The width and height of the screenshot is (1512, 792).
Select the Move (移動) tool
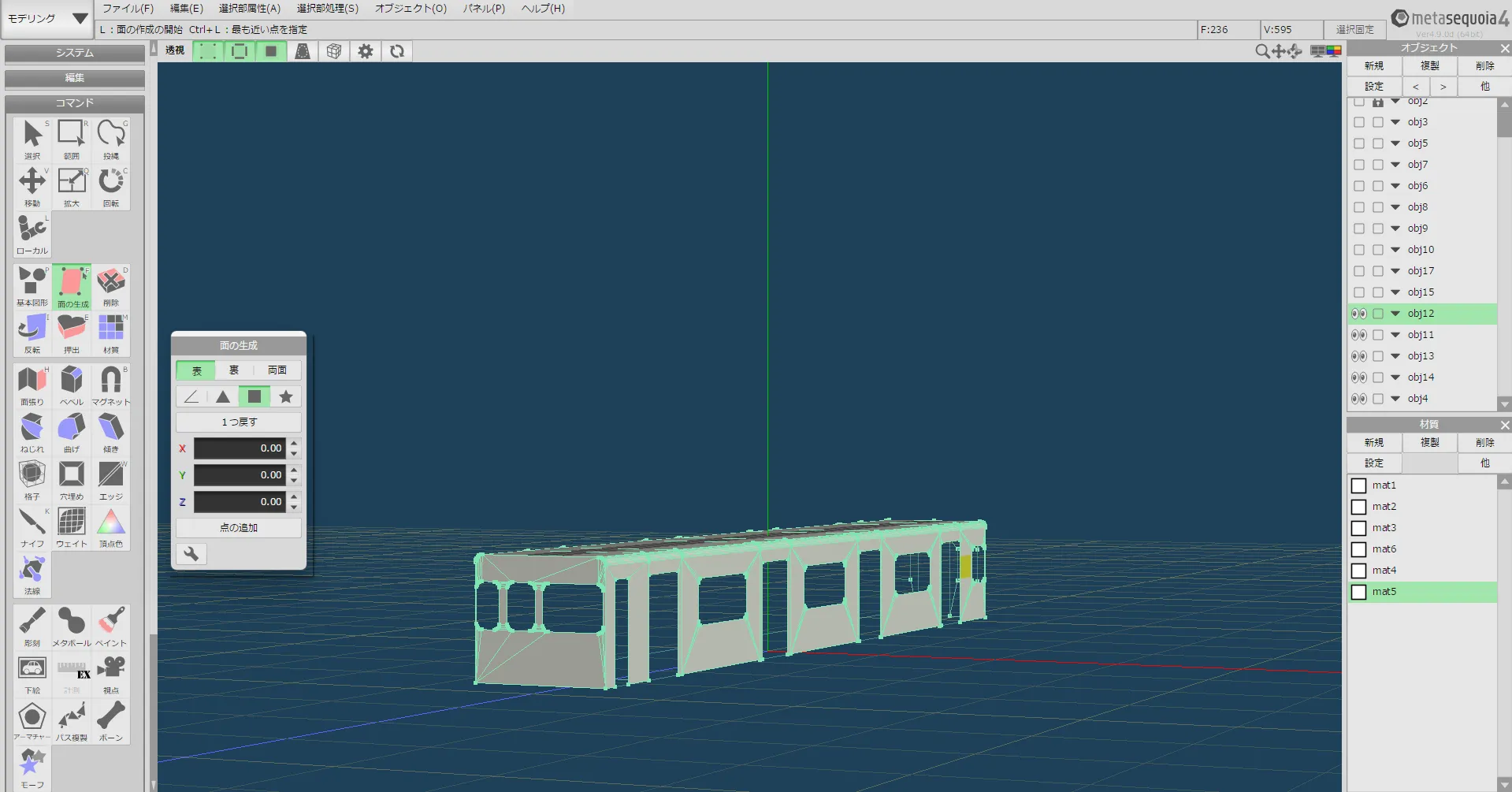32,186
